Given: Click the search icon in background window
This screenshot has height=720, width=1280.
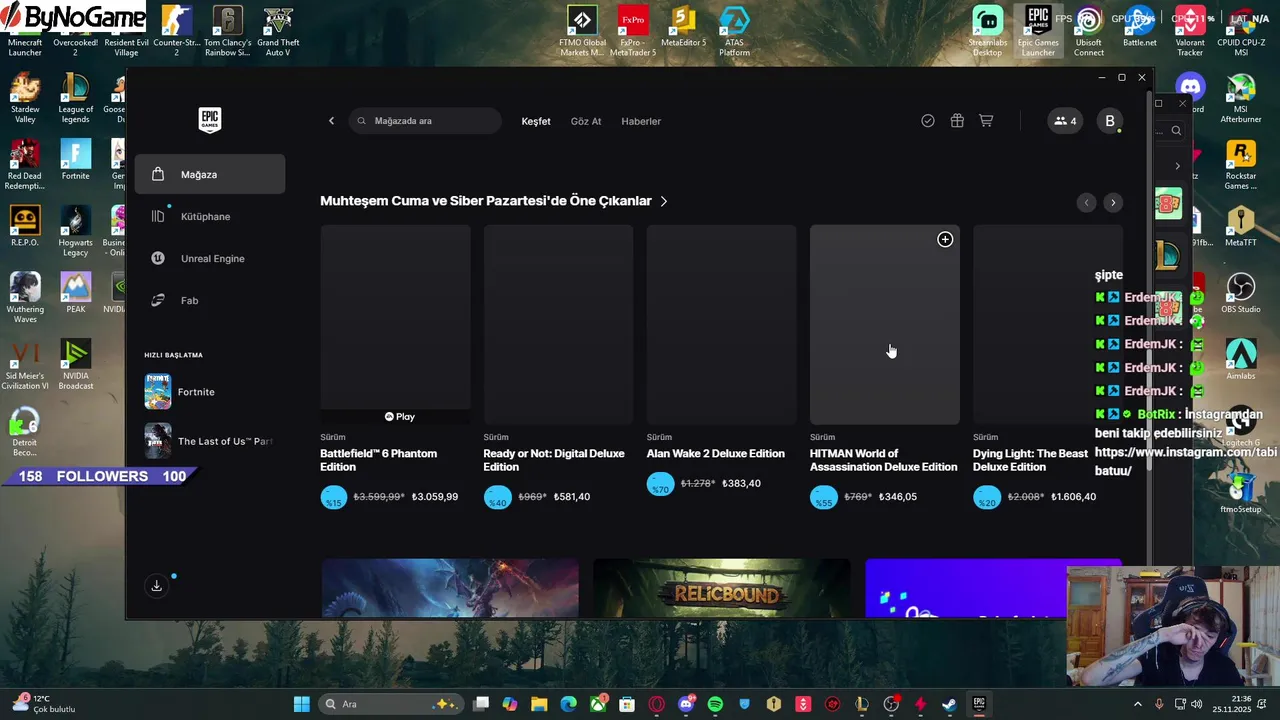Looking at the screenshot, I should tap(1176, 130).
